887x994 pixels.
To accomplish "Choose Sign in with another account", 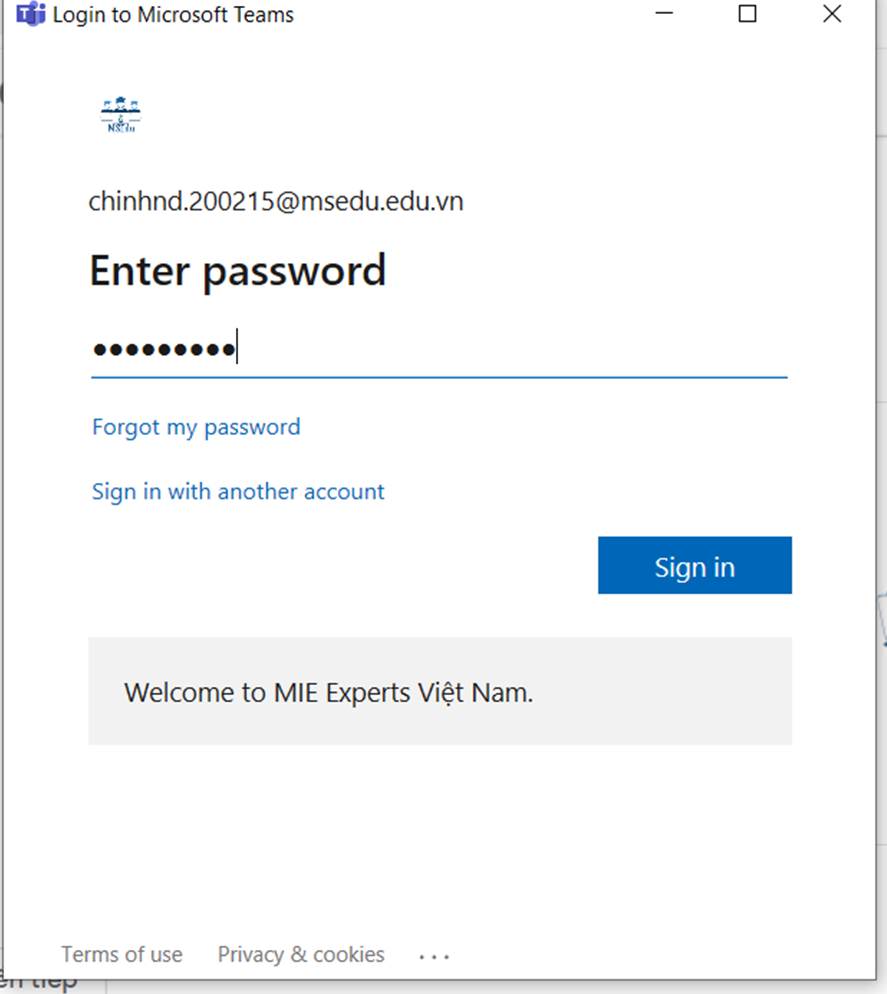I will point(238,492).
